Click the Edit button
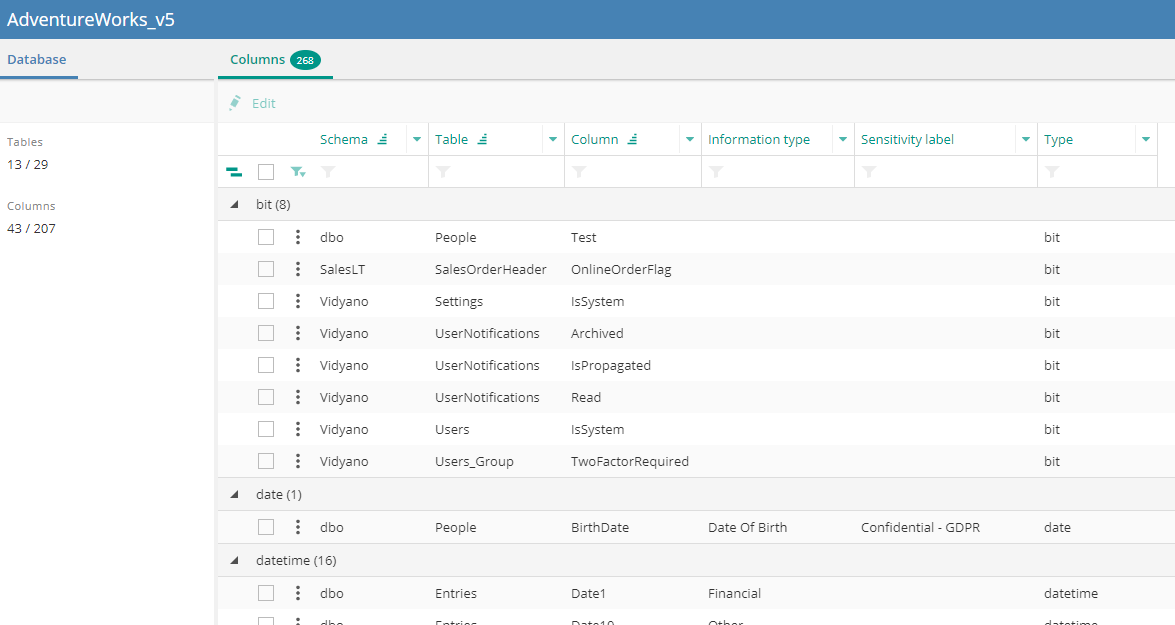This screenshot has width=1175, height=625. click(253, 103)
